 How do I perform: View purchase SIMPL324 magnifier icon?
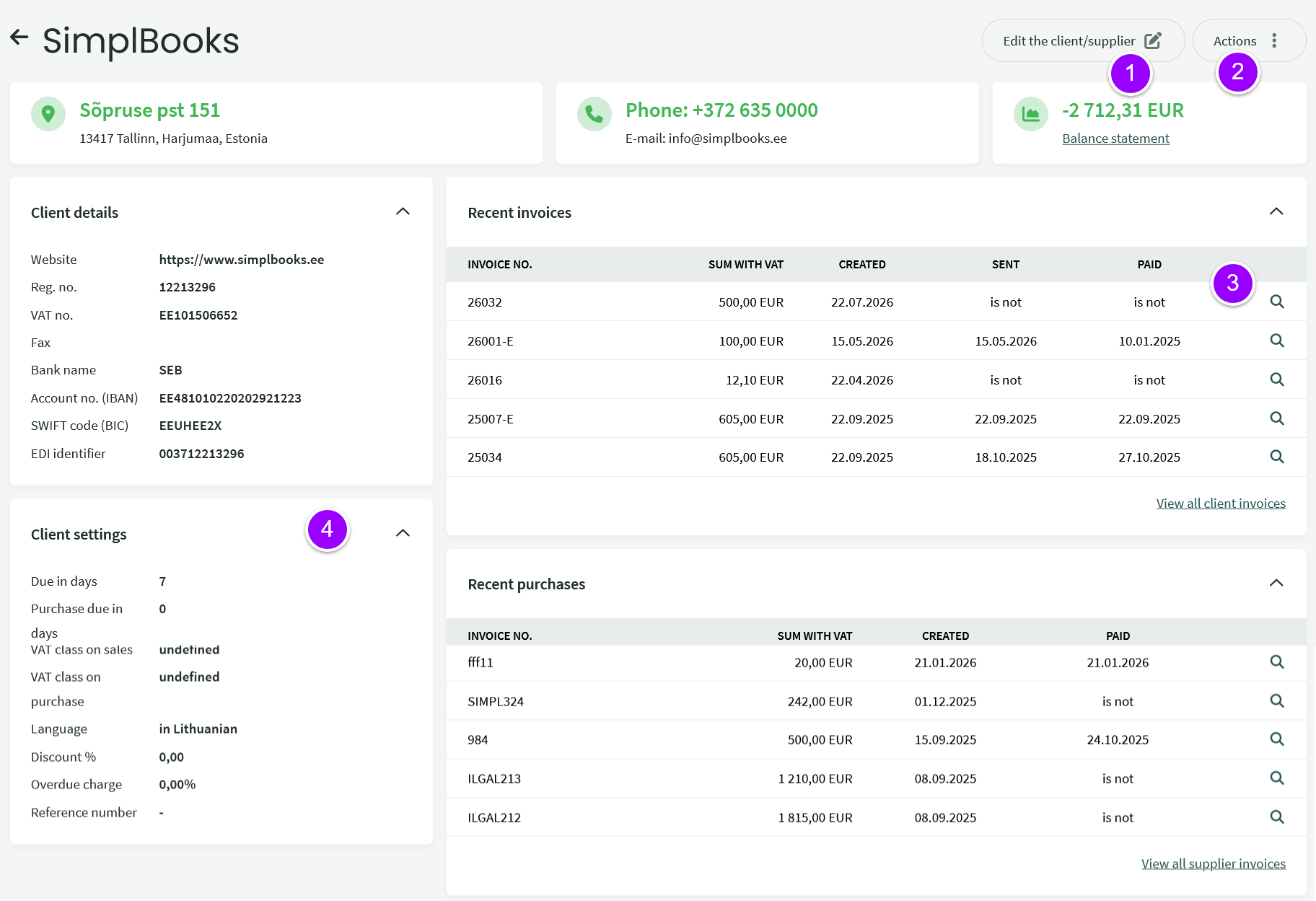[1276, 701]
